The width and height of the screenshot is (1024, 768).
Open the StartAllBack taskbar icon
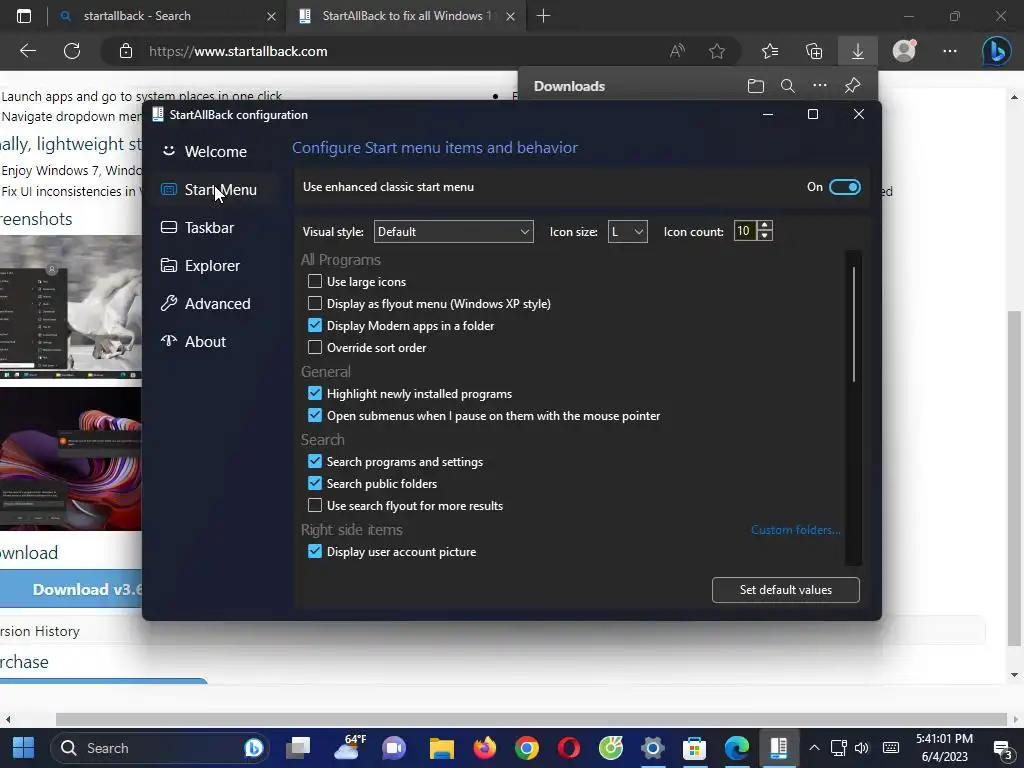tap(778, 748)
